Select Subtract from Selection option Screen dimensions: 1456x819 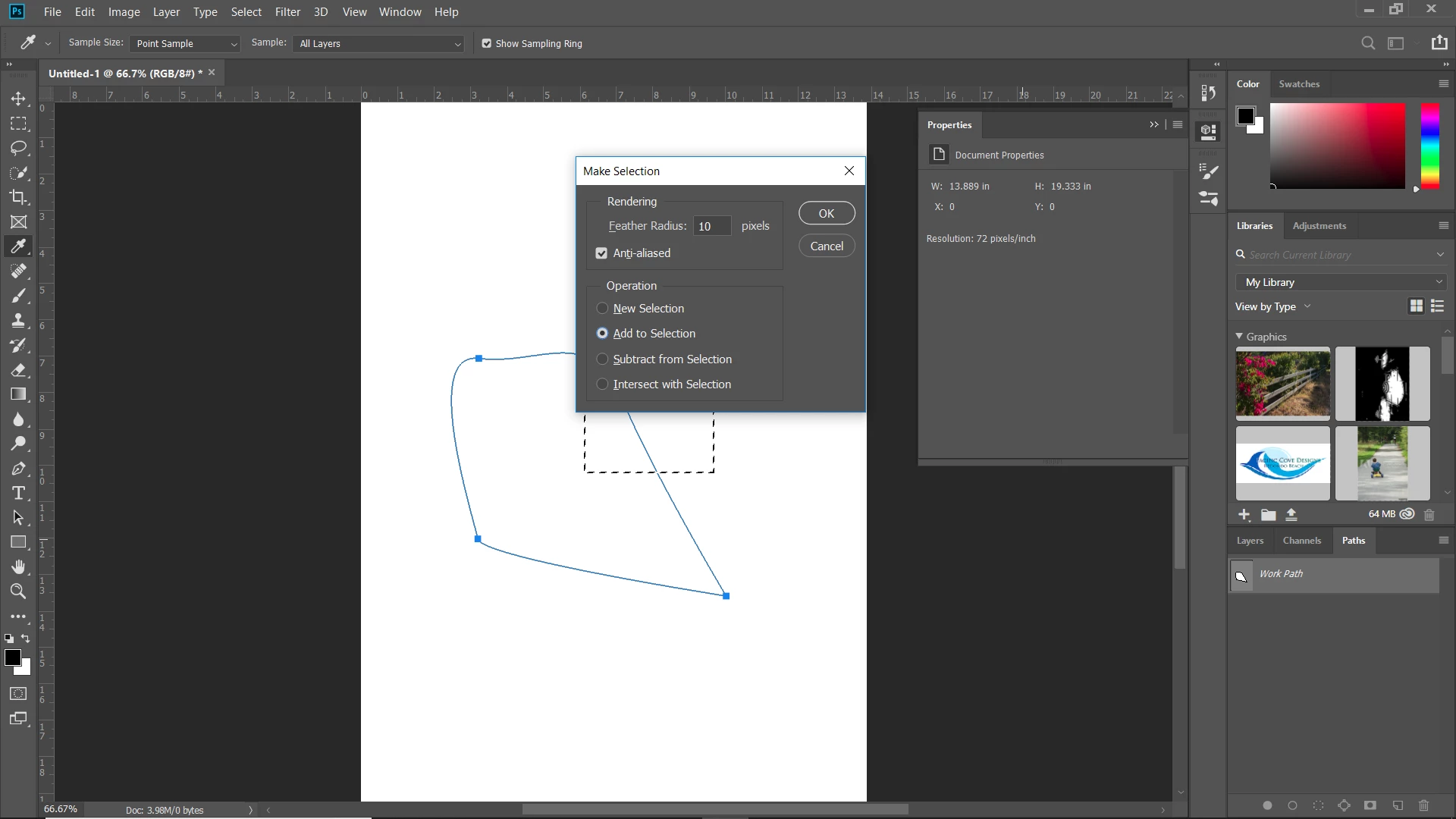(602, 359)
